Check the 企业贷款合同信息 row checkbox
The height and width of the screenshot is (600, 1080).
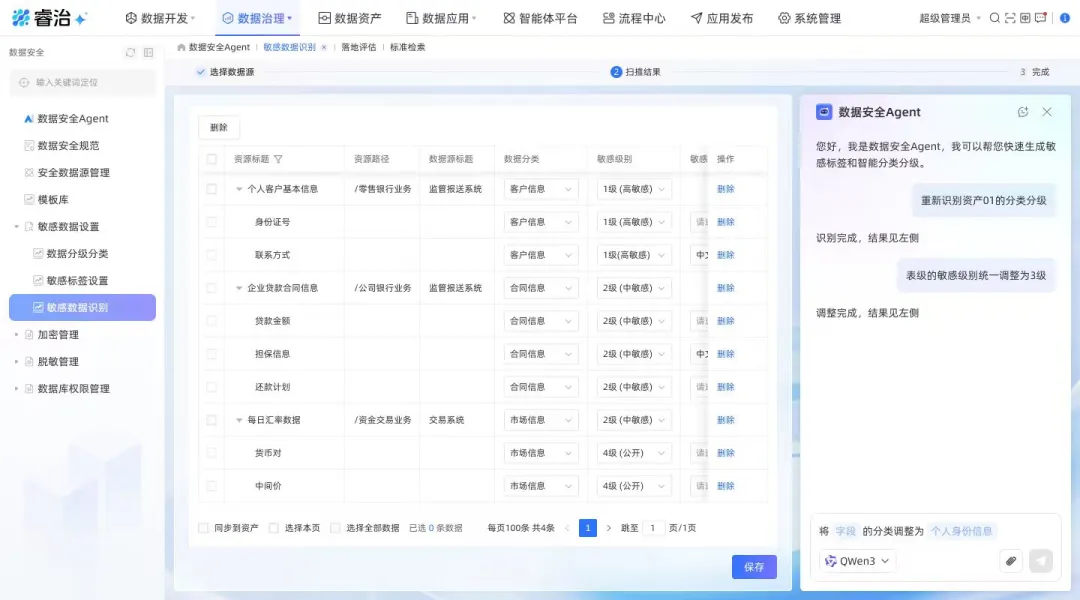point(211,288)
